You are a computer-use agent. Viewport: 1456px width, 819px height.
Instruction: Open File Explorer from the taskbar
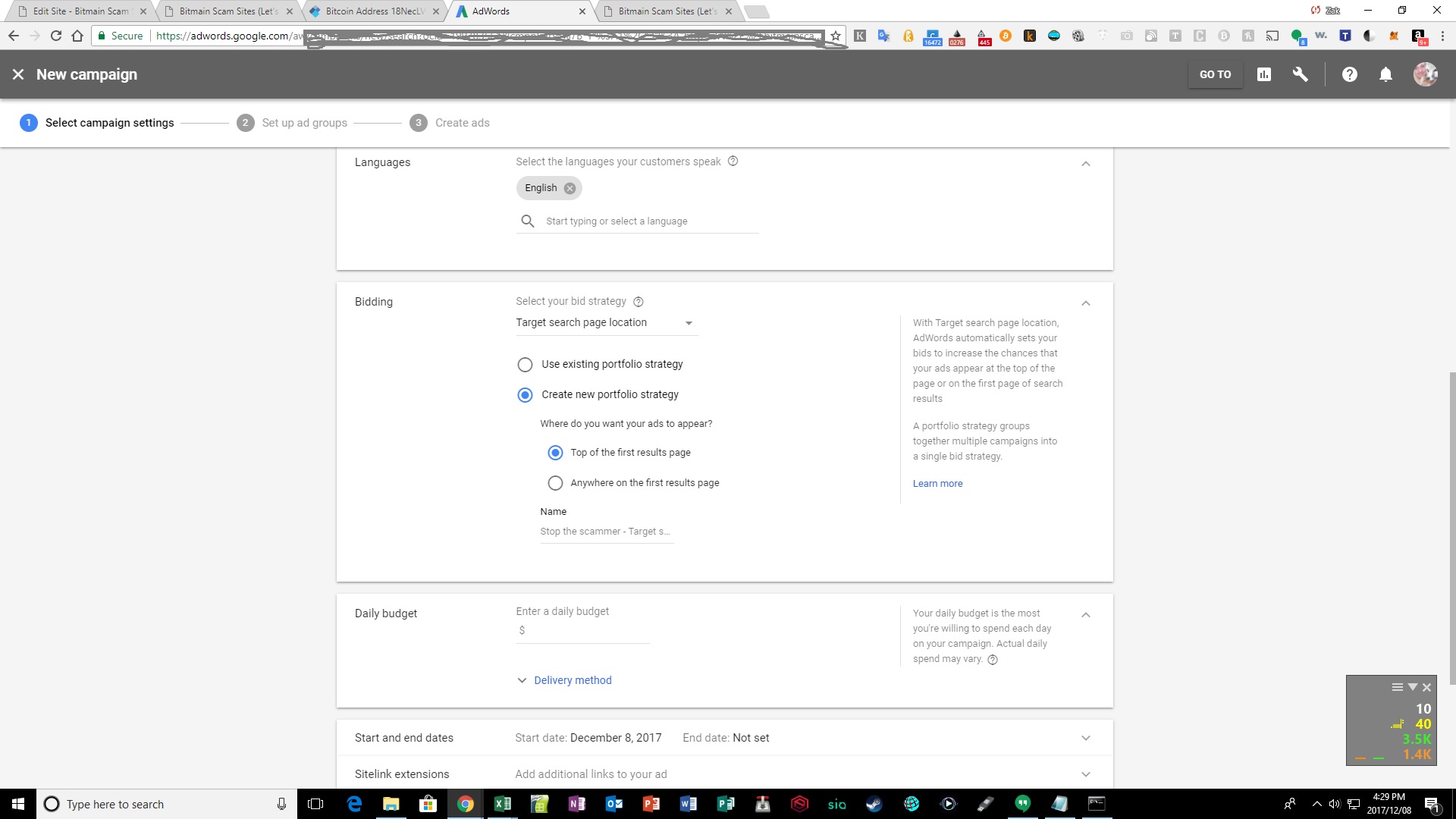(x=391, y=804)
